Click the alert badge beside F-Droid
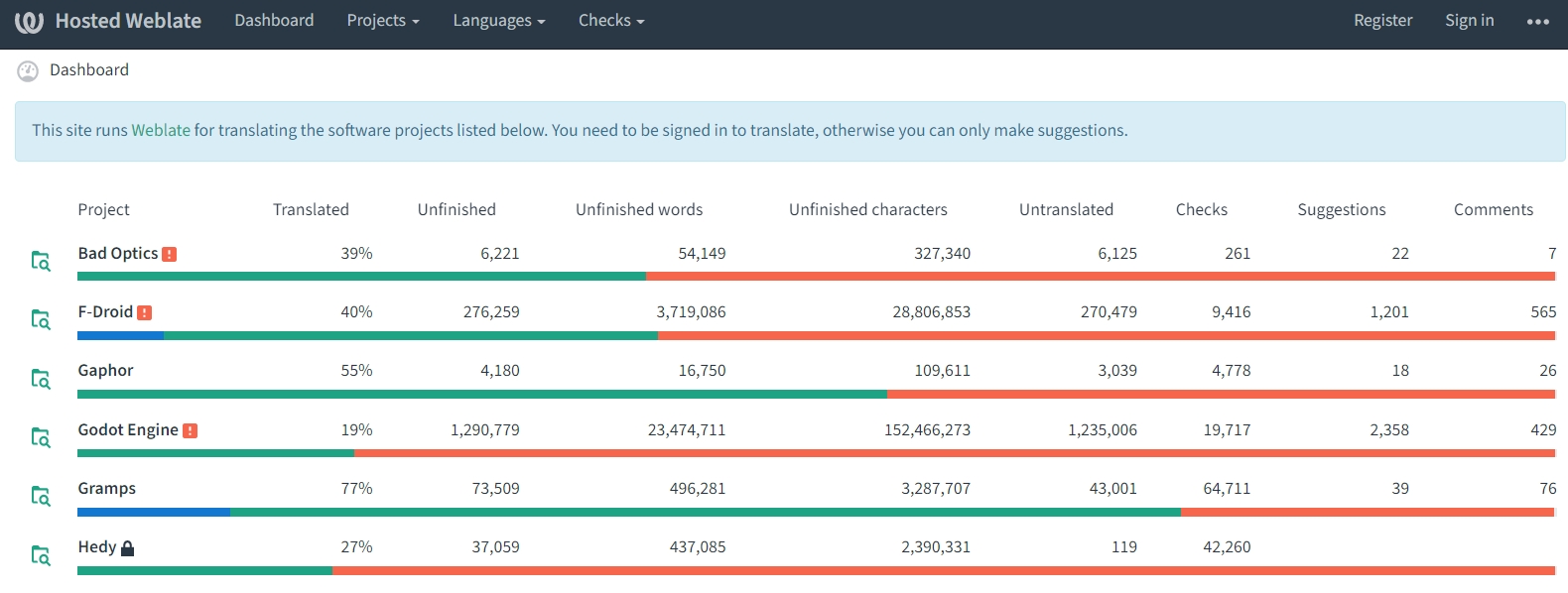The height and width of the screenshot is (593, 1568). 145,312
